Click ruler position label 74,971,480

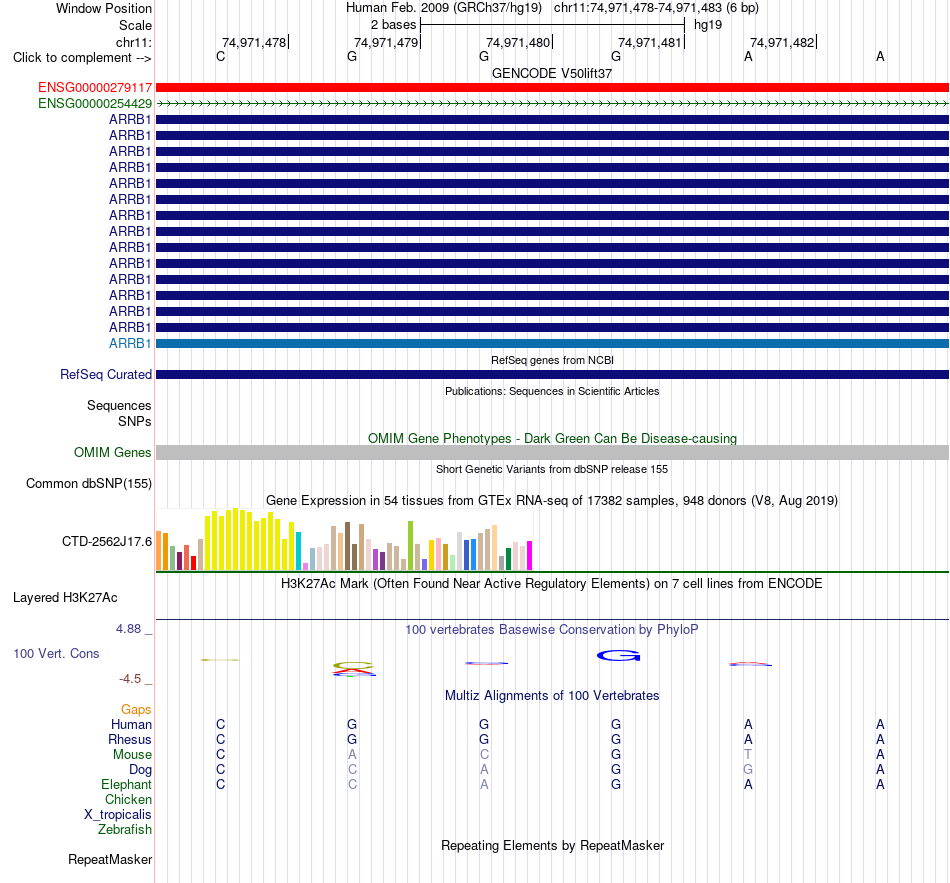point(518,42)
